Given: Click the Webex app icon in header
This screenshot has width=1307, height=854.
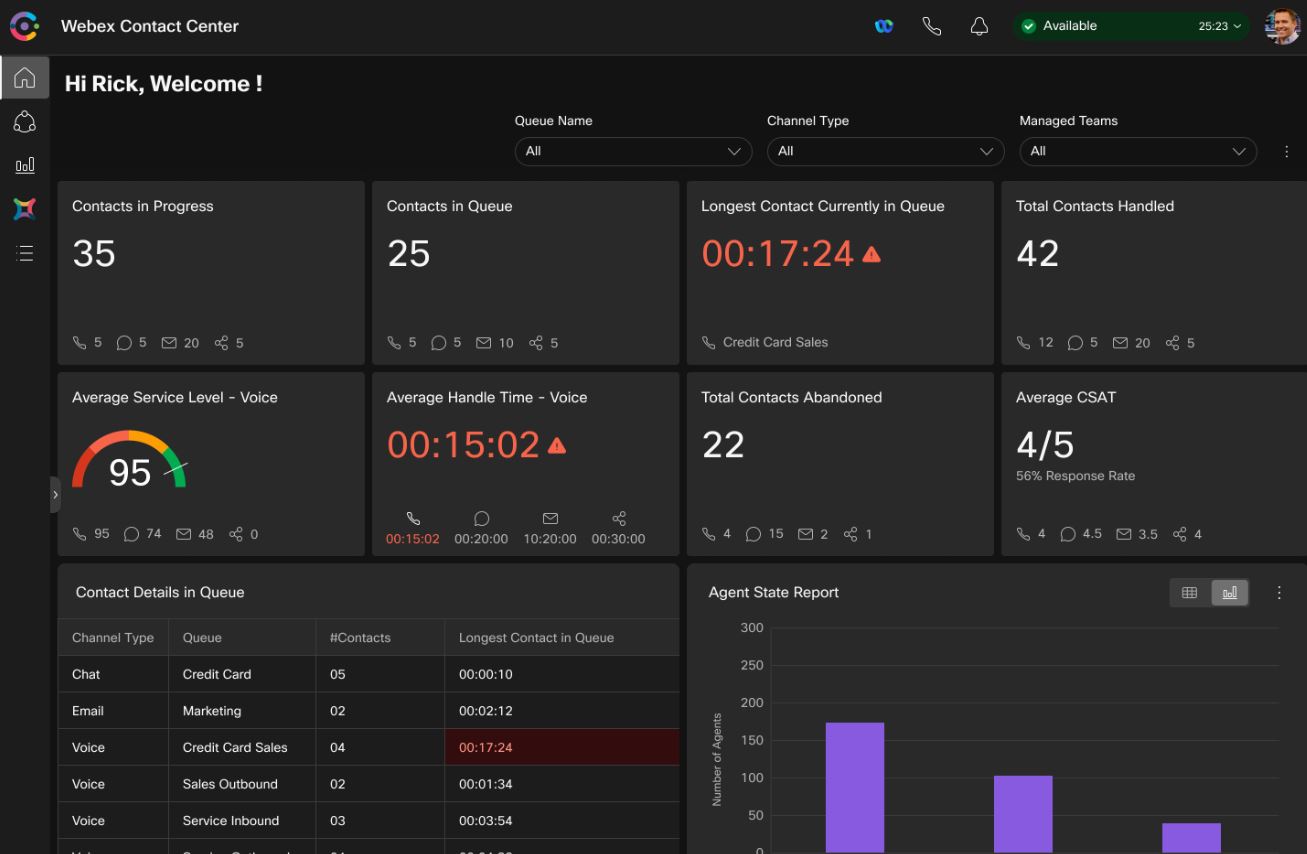Looking at the screenshot, I should click(x=883, y=27).
